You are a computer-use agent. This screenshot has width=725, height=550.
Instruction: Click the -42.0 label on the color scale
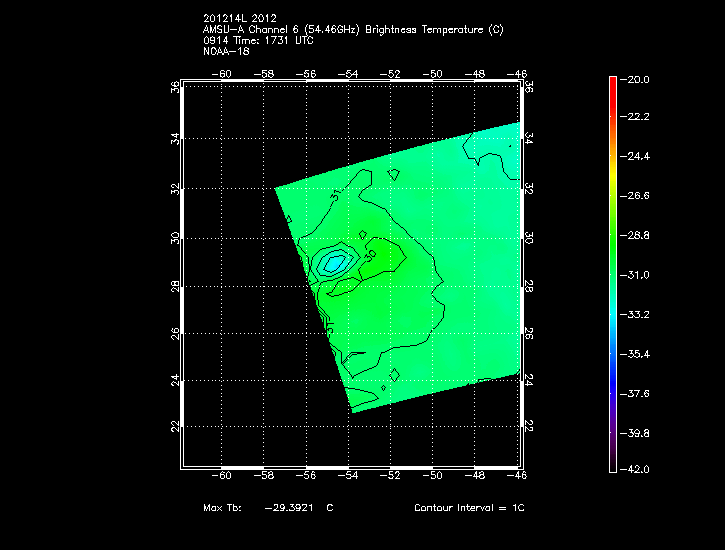click(x=637, y=468)
